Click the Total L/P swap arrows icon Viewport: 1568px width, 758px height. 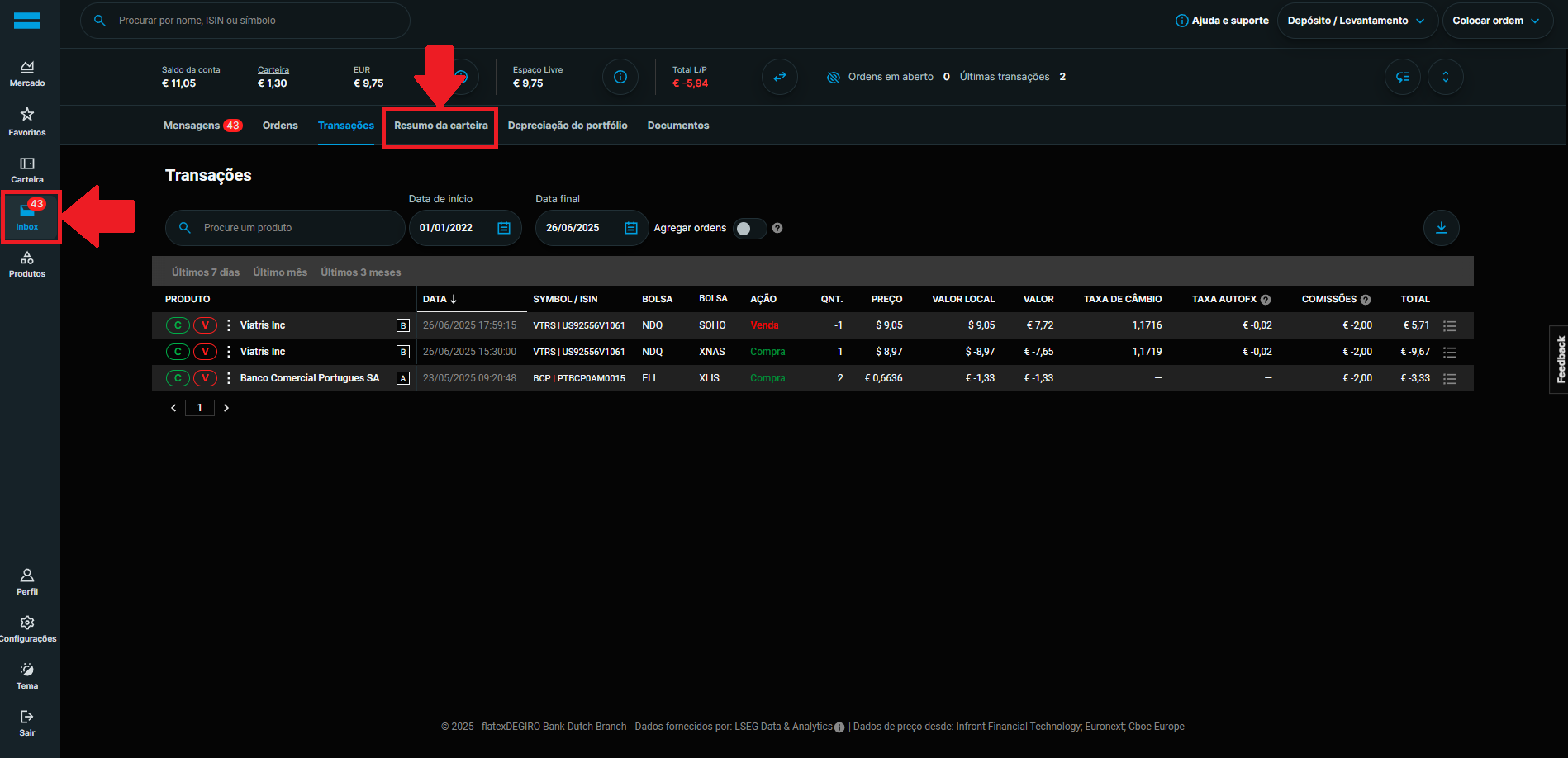click(780, 77)
